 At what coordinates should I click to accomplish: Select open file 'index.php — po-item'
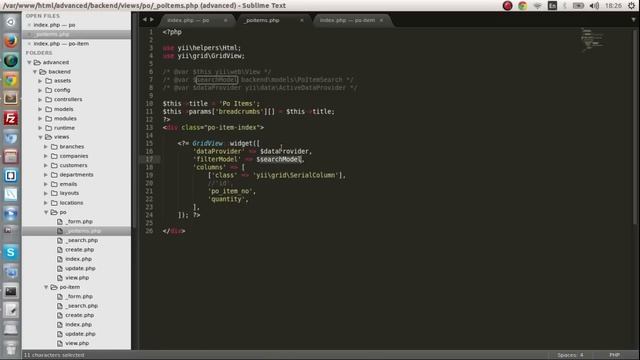[61, 43]
